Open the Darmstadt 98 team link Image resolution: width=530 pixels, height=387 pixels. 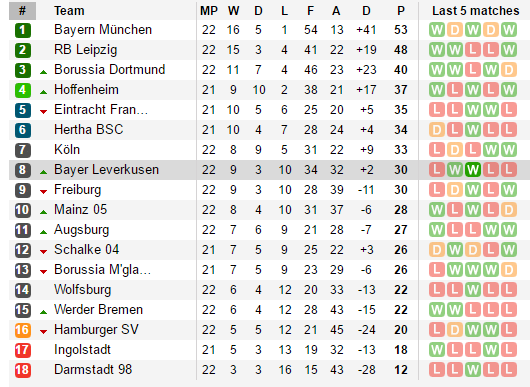click(93, 369)
